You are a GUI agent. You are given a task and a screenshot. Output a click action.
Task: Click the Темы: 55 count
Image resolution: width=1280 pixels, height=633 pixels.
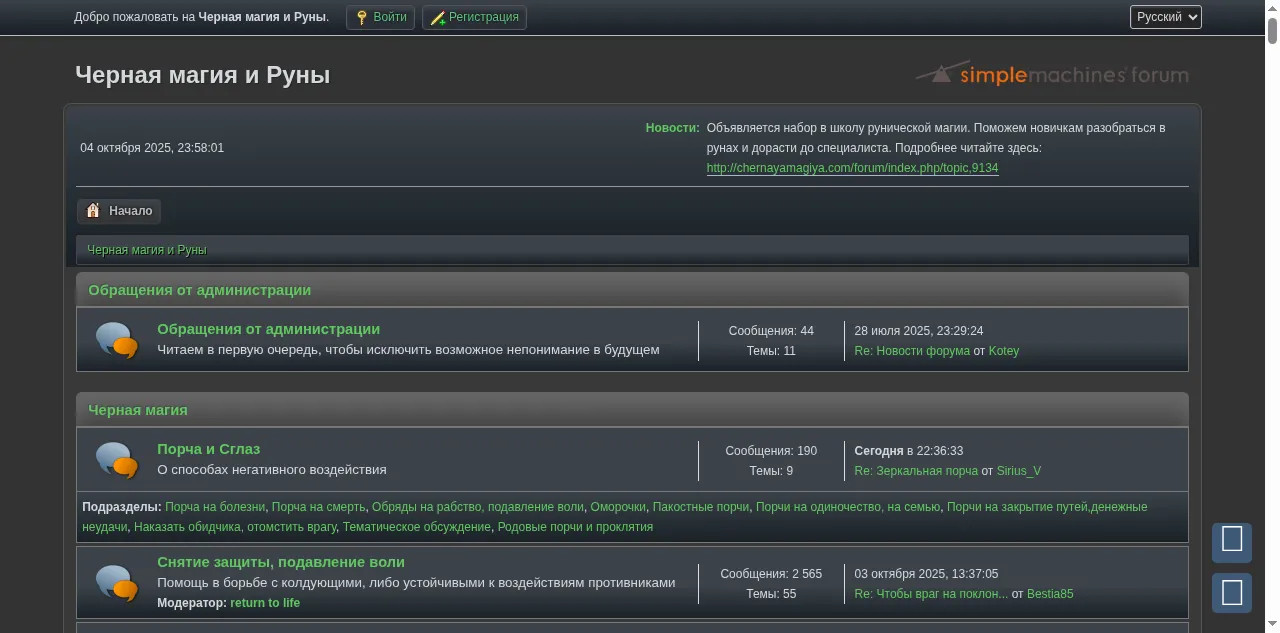point(771,594)
